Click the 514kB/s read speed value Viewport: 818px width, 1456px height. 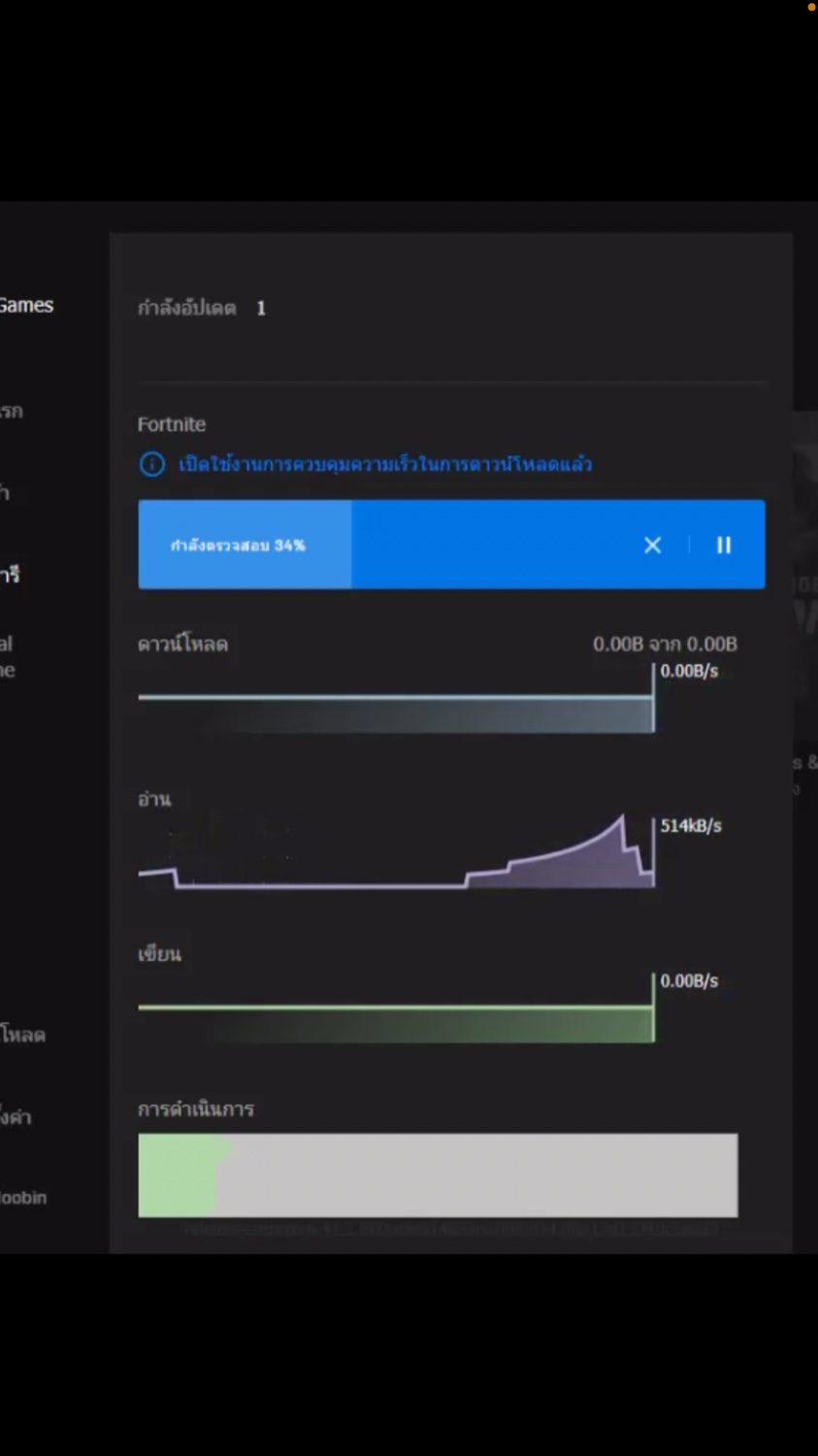(691, 826)
